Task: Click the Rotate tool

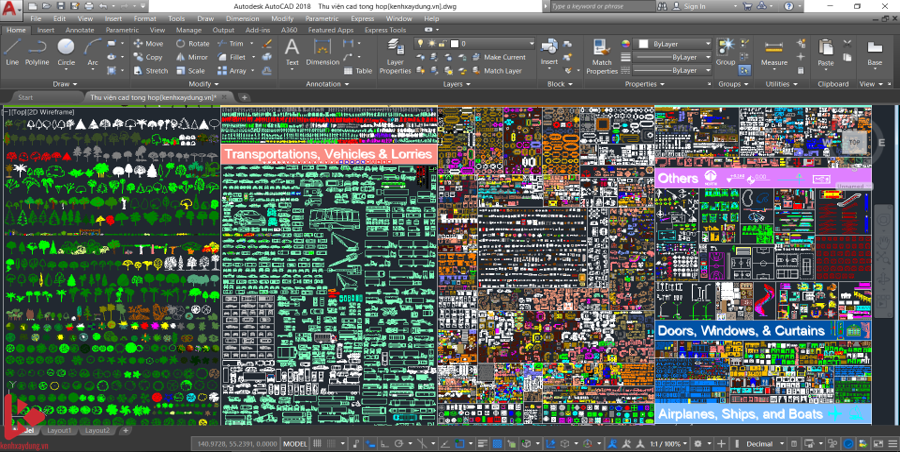Action: pyautogui.click(x=193, y=44)
